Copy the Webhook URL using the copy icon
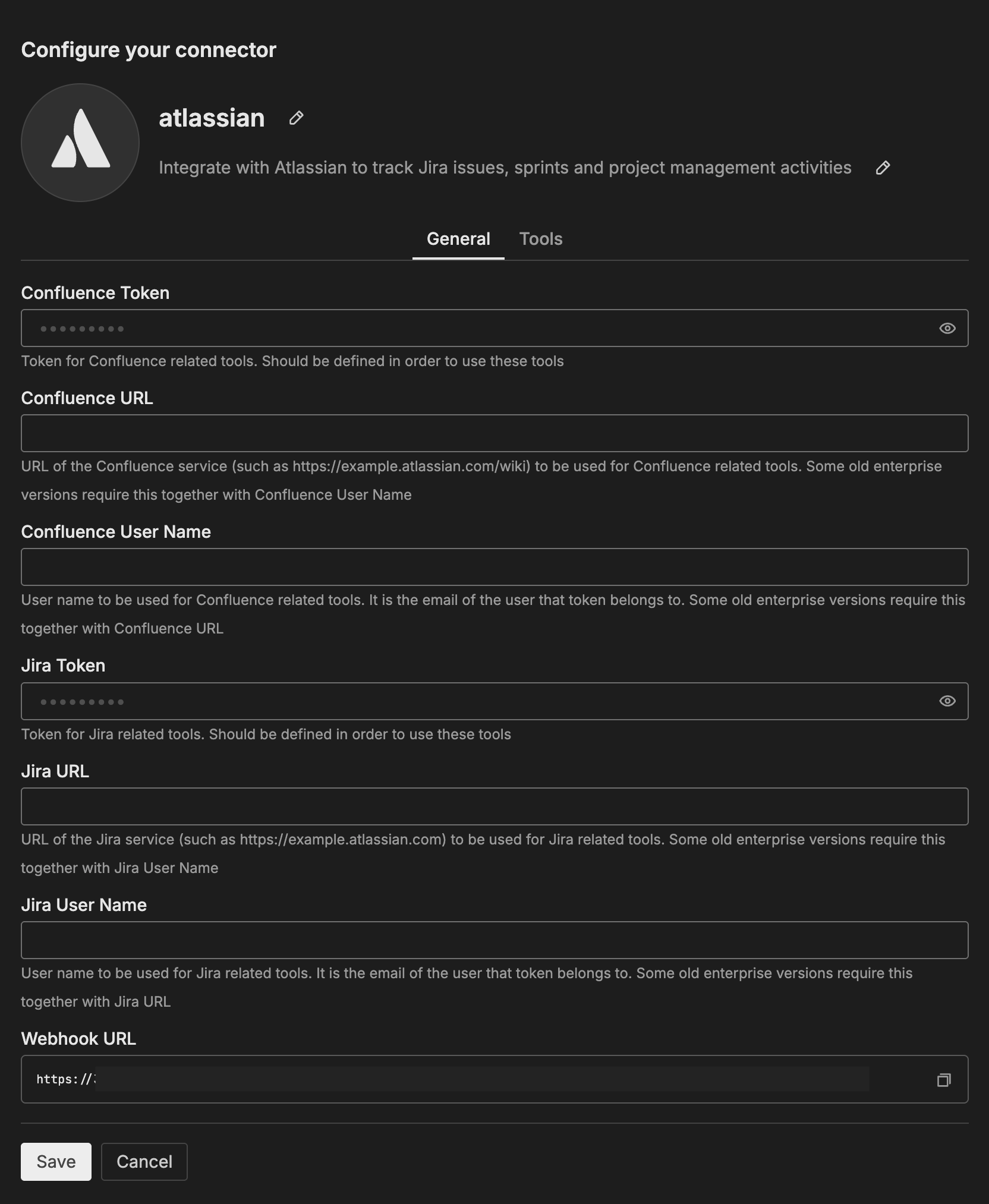 pyautogui.click(x=945, y=1079)
